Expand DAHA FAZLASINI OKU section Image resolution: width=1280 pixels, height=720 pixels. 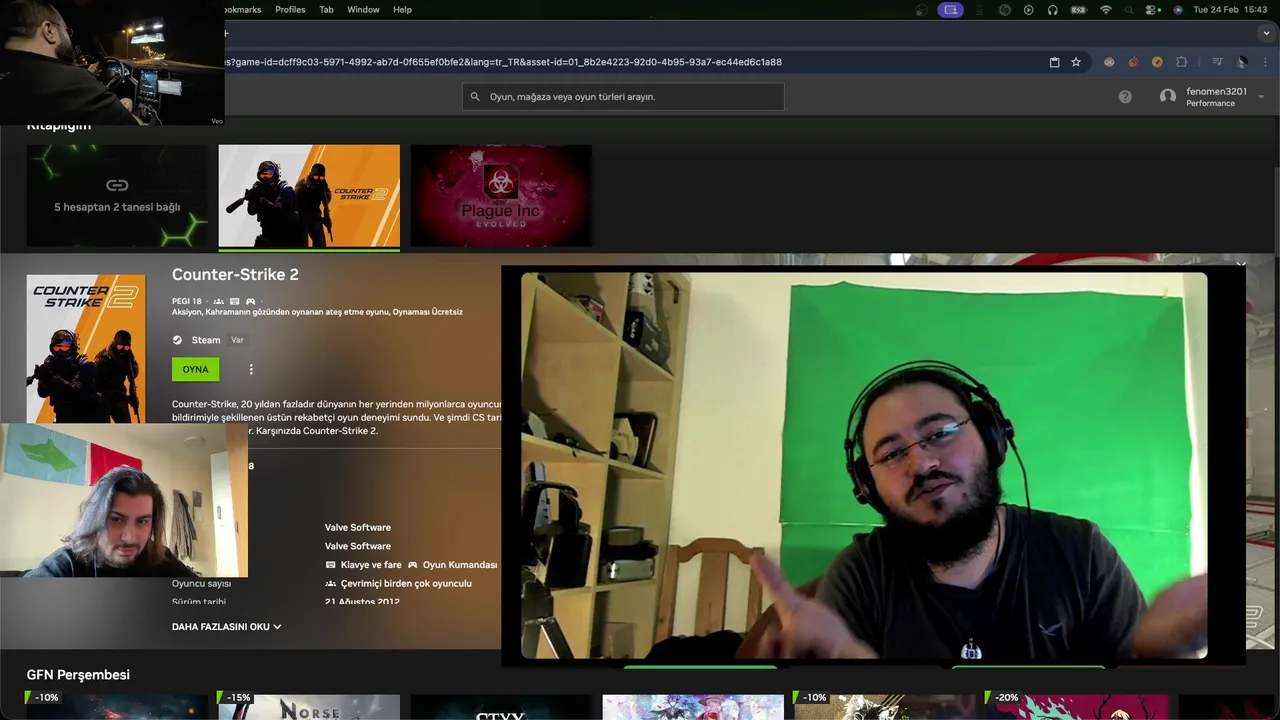click(227, 627)
